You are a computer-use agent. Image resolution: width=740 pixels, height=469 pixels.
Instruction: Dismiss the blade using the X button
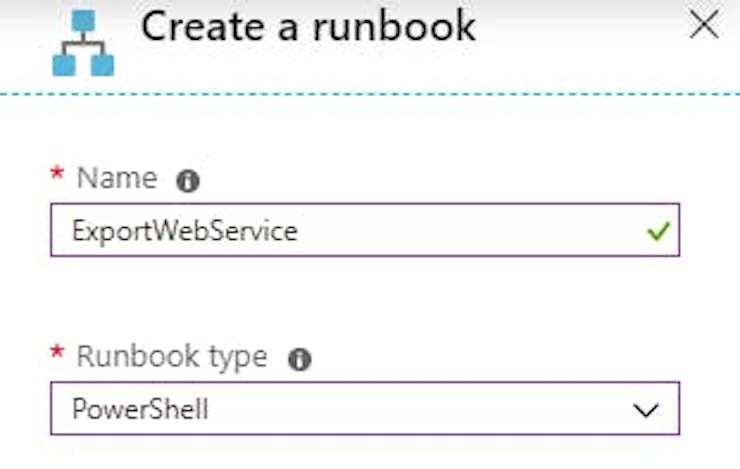[x=704, y=25]
